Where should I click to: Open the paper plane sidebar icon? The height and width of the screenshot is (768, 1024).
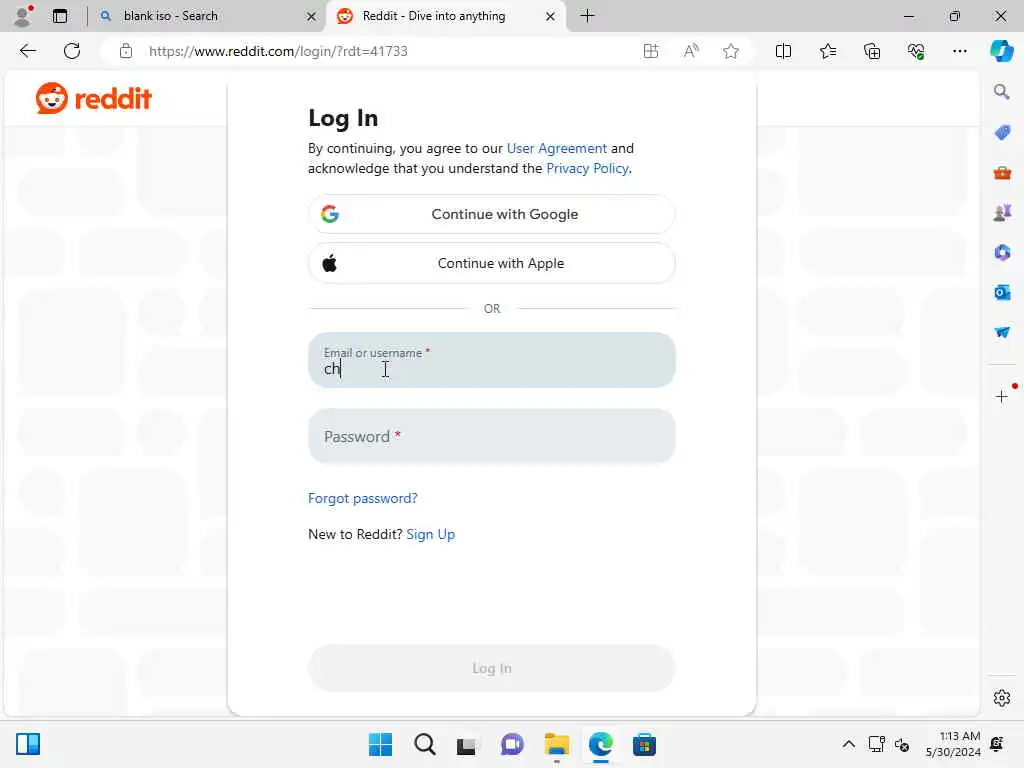(1002, 332)
